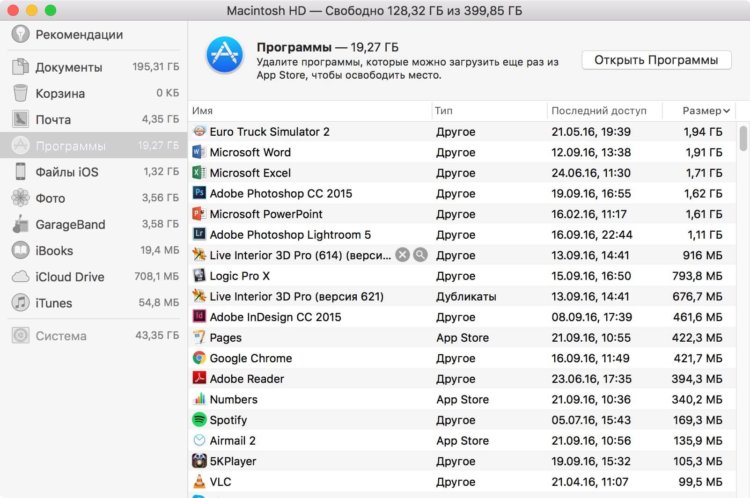Click the 340,2 МБ size of Numbers
750x498 pixels.
point(697,399)
